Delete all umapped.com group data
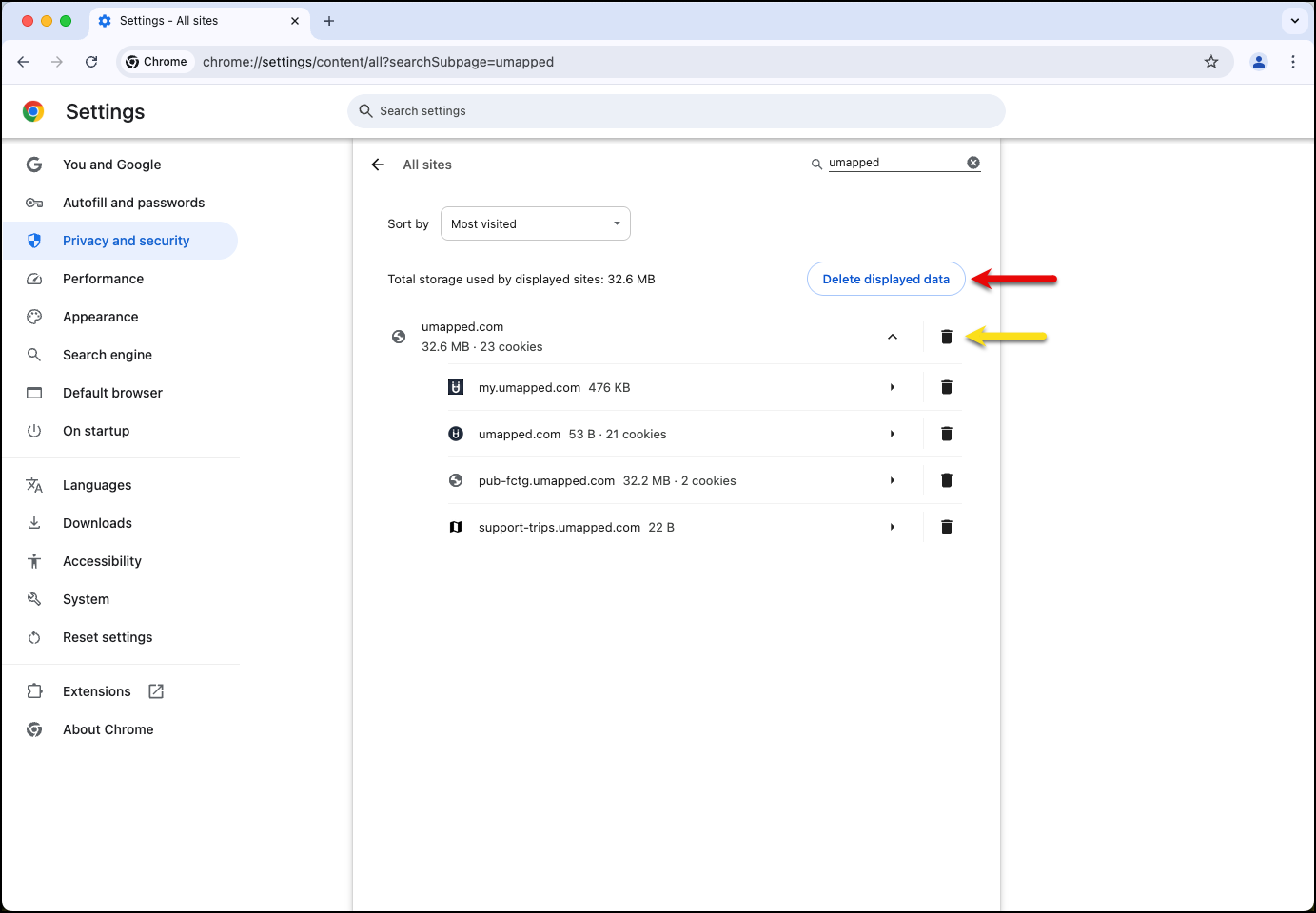Viewport: 1316px width, 913px height. (947, 337)
